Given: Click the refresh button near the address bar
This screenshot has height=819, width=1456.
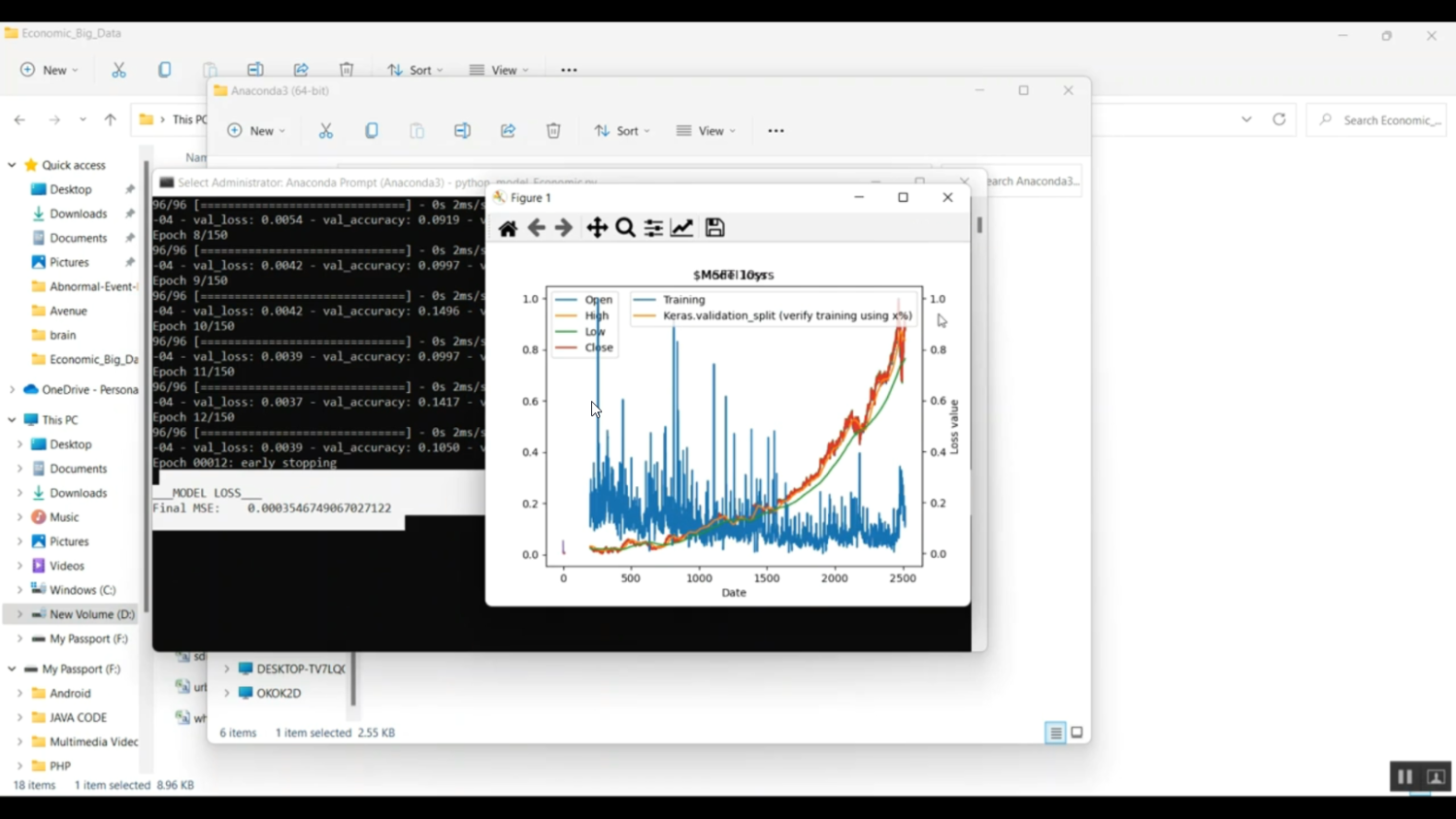Looking at the screenshot, I should (1279, 119).
